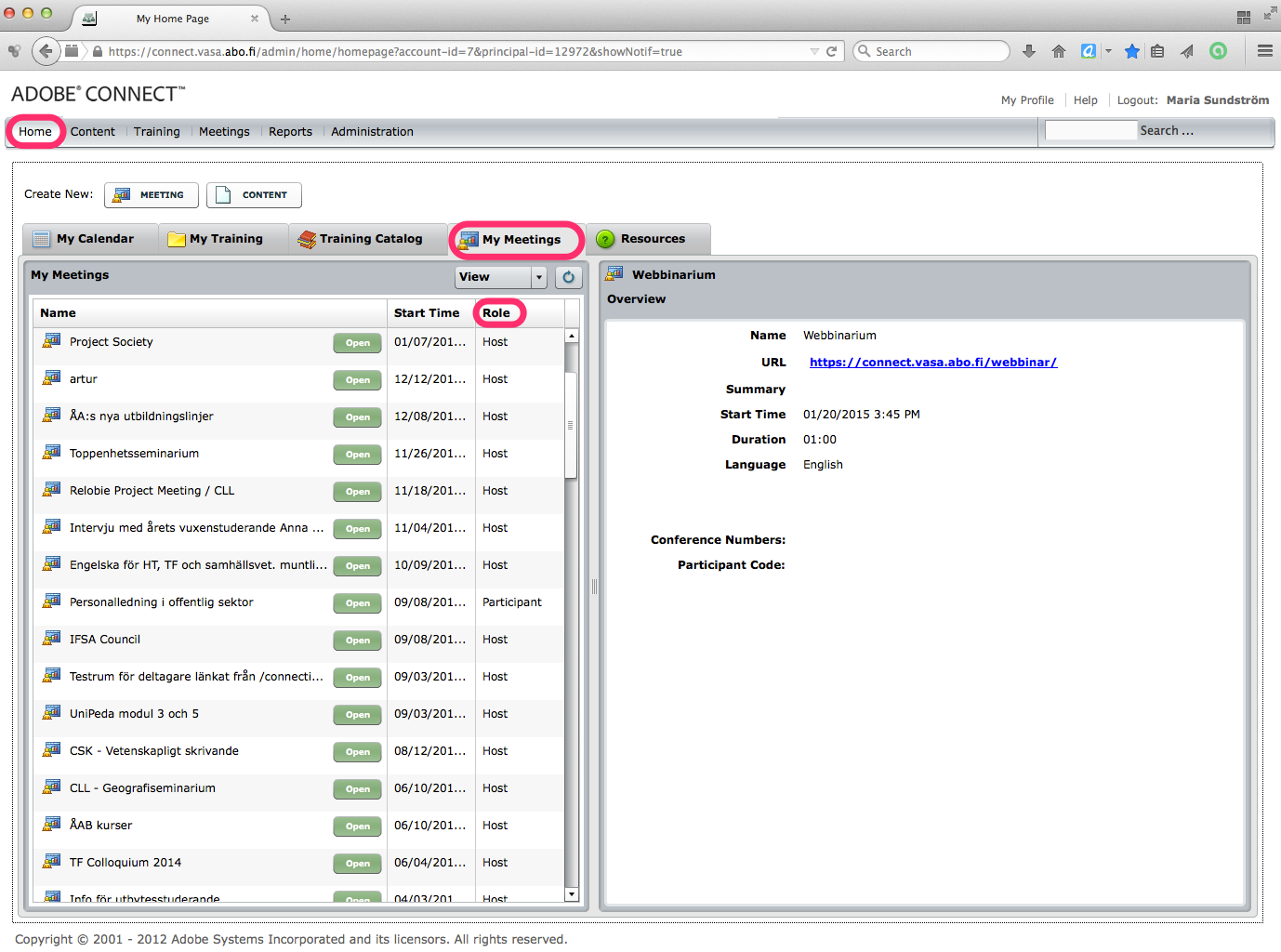Switch to the Training Catalog tab

(368, 239)
